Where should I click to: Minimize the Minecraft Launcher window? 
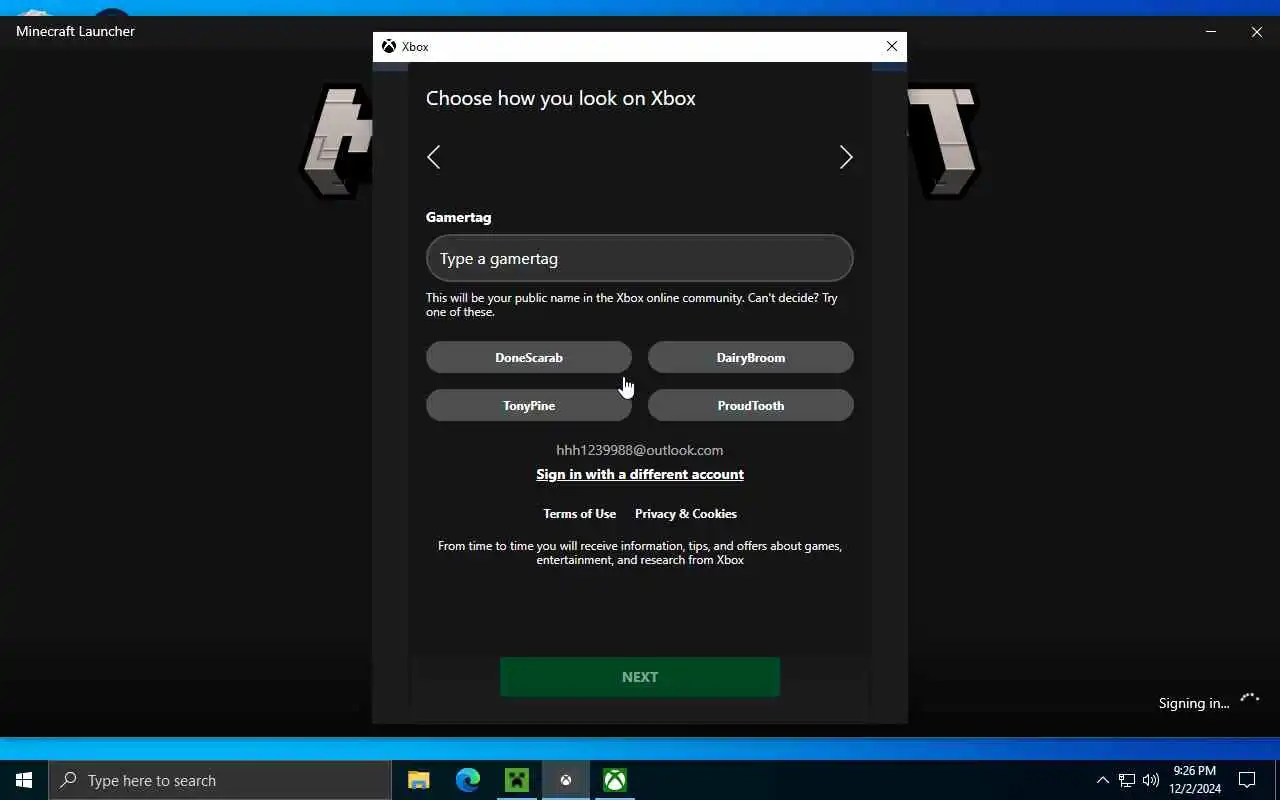point(1211,31)
